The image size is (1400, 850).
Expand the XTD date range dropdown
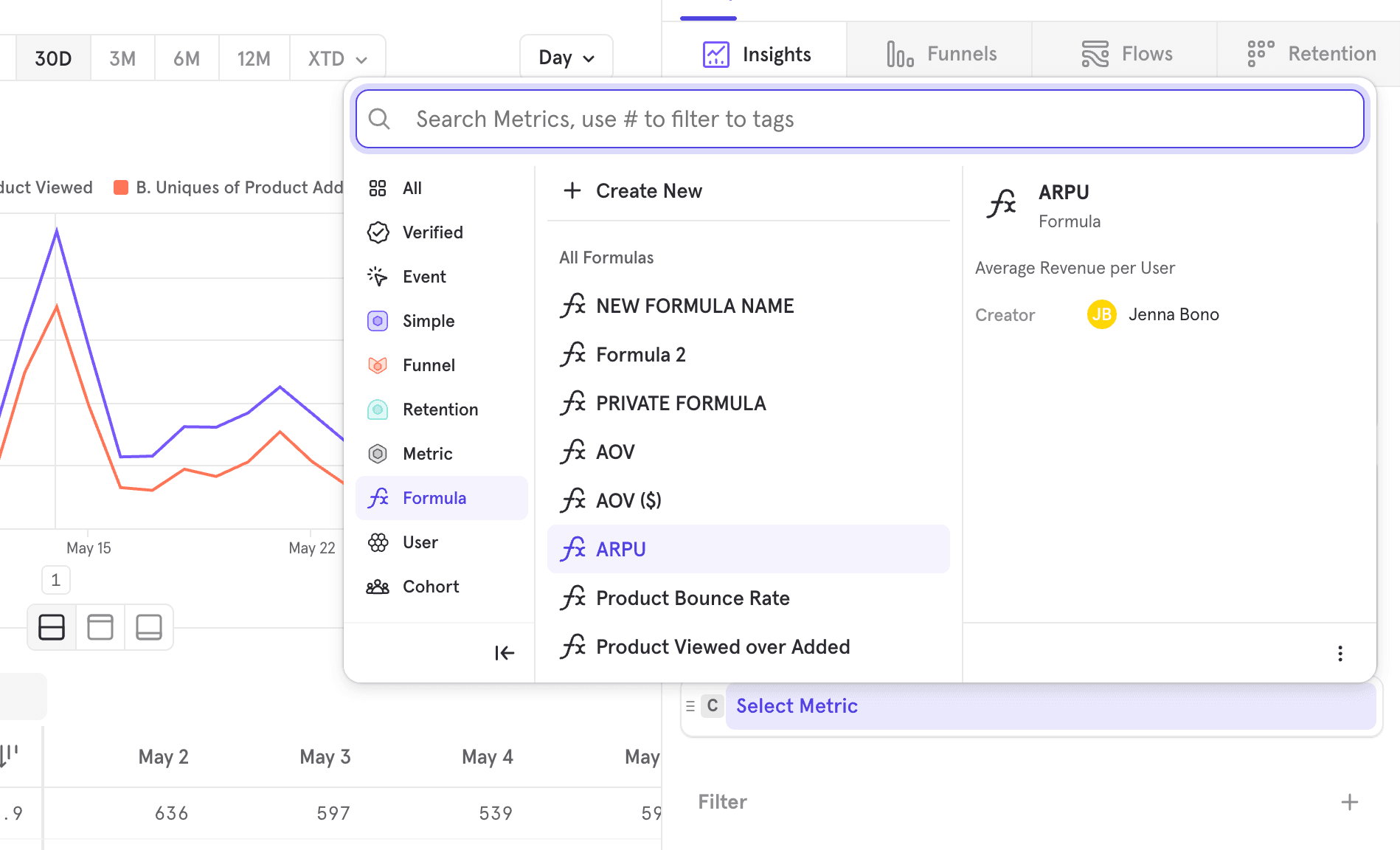point(338,59)
